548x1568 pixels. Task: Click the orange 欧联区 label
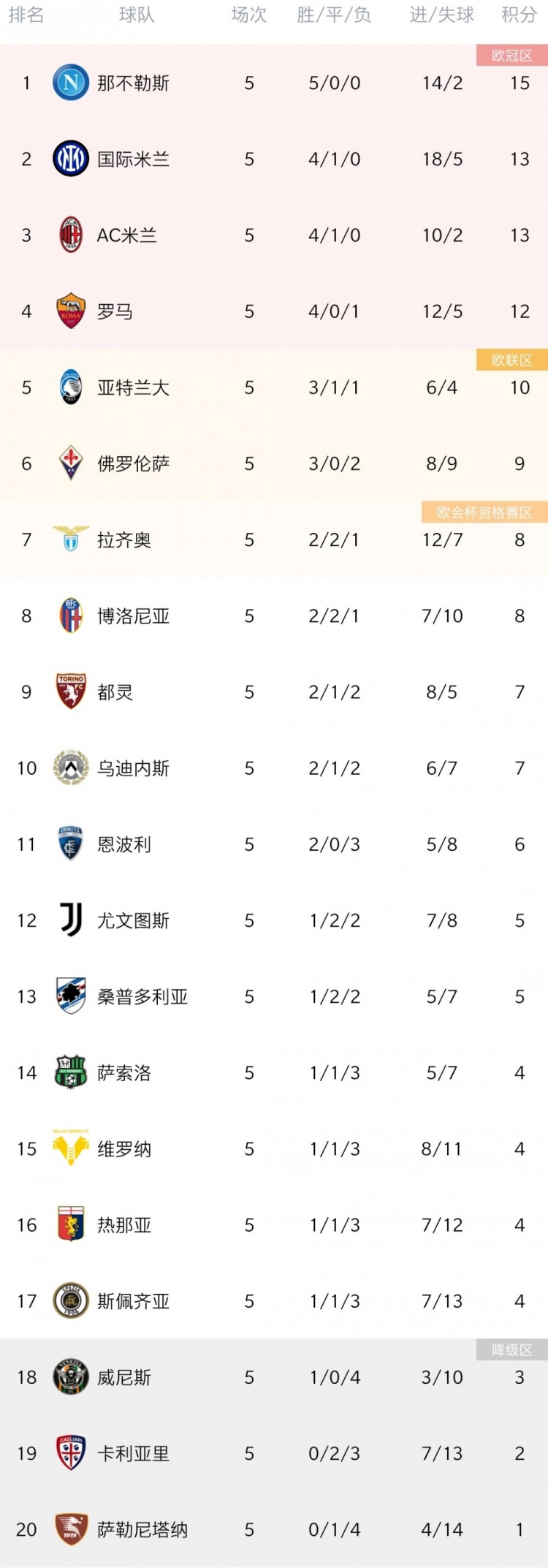pos(511,360)
